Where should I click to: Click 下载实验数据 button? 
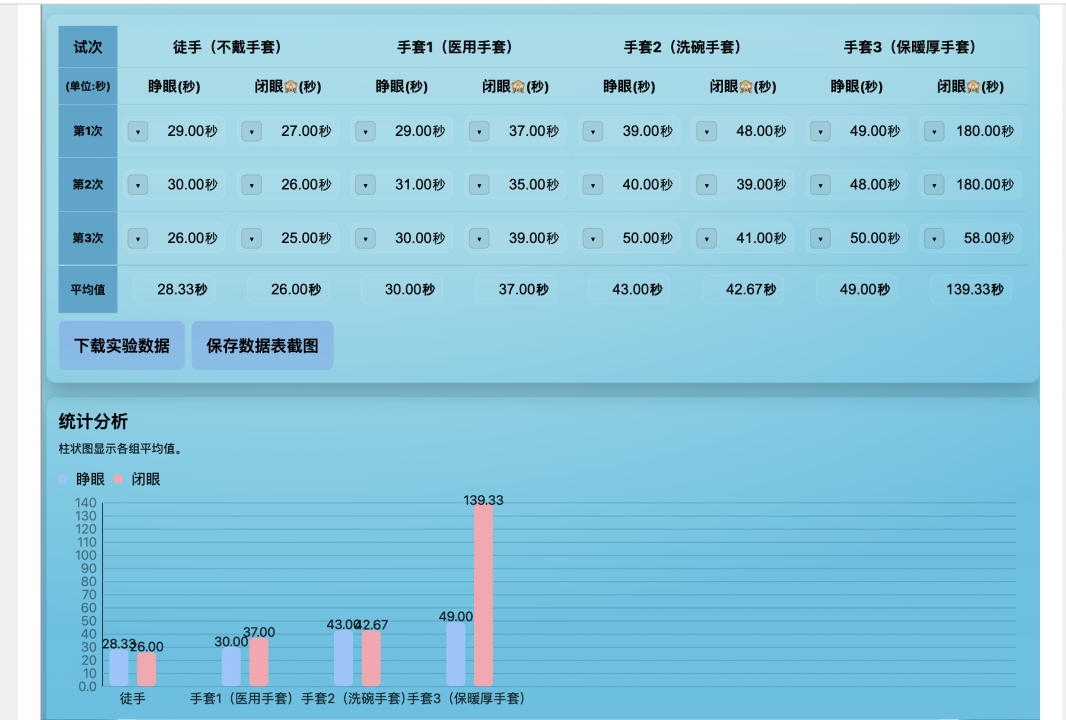[x=122, y=346]
